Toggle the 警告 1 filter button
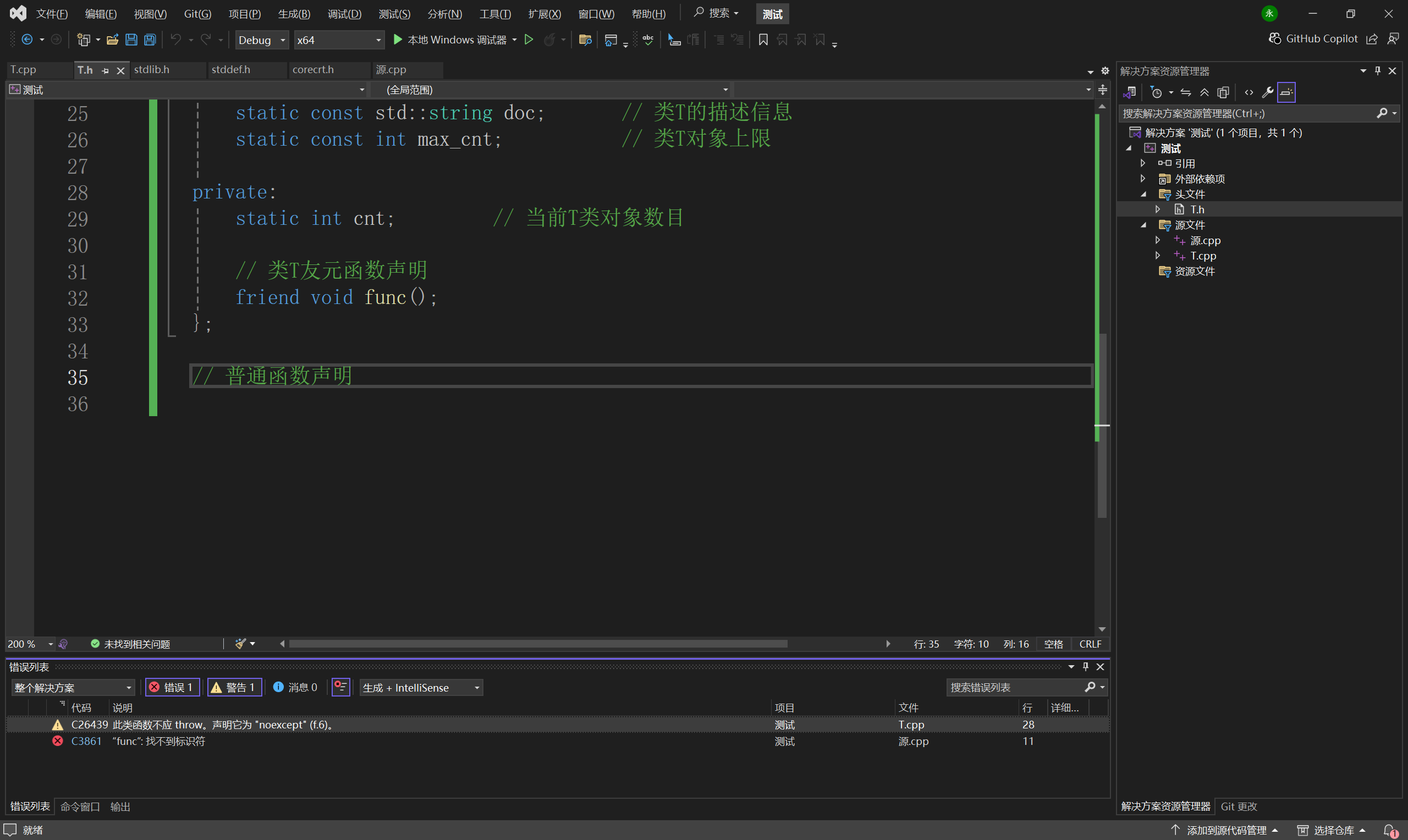1408x840 pixels. pyautogui.click(x=234, y=687)
